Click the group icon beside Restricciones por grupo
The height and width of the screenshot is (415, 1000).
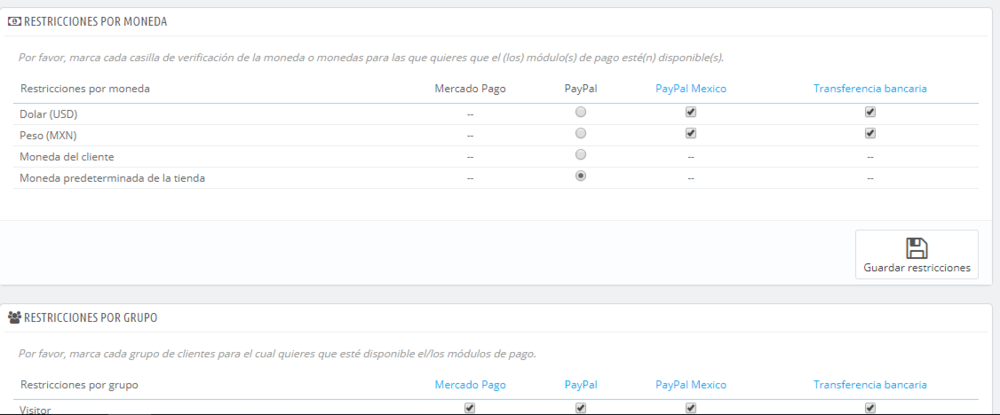13,318
